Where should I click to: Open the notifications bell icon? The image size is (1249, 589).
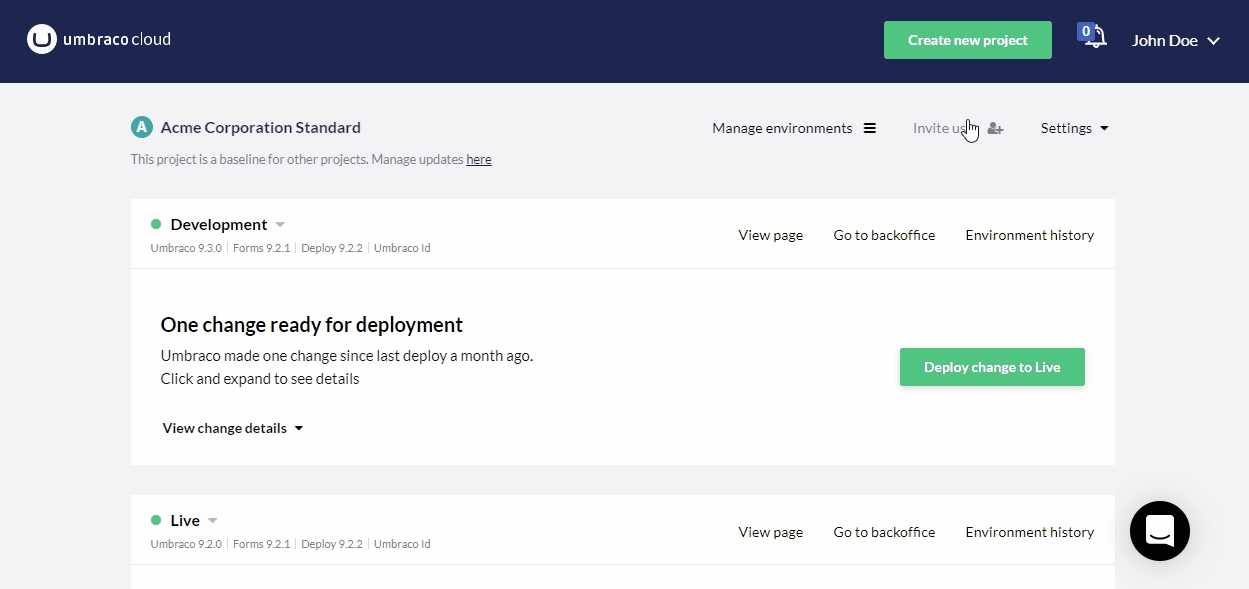point(1096,39)
